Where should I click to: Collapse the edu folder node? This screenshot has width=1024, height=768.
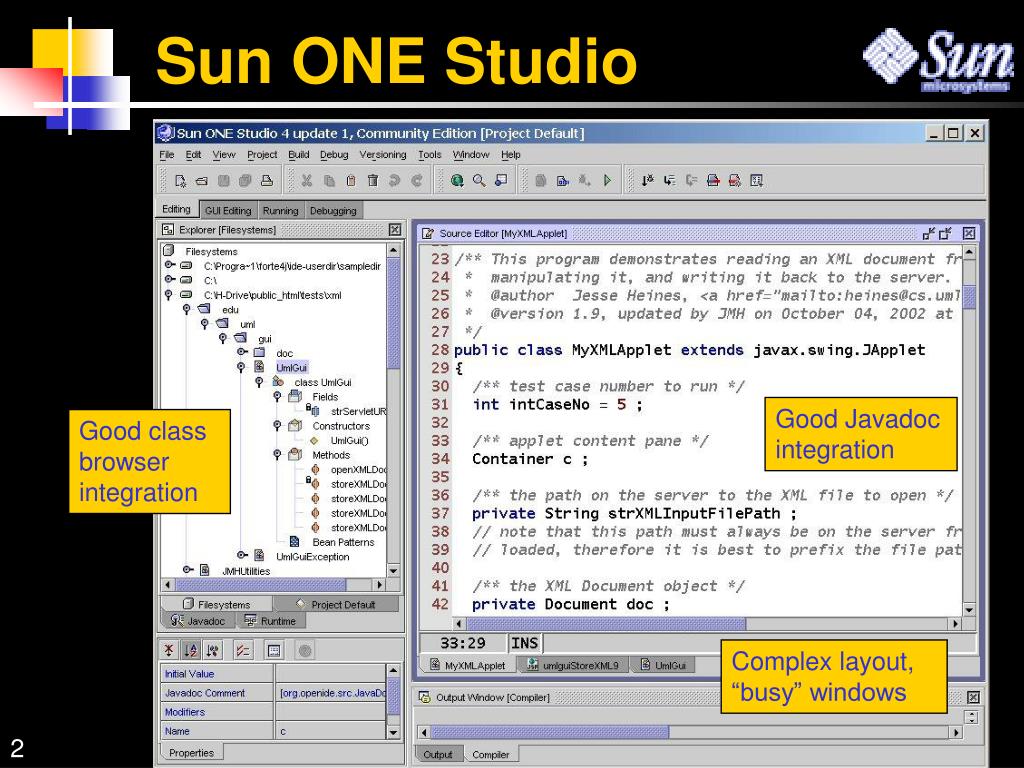(187, 309)
